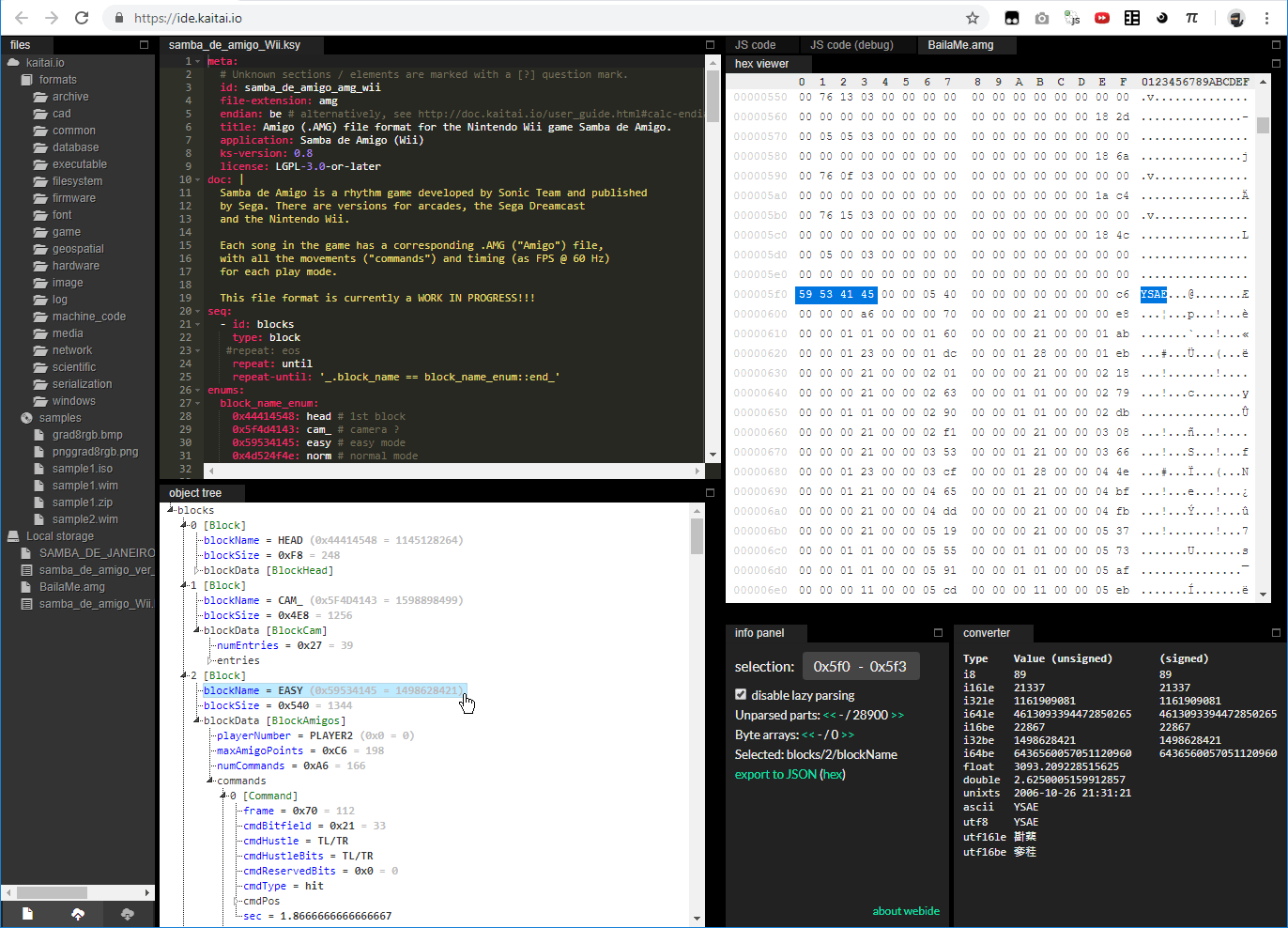Click the (hex) export link

tap(833, 774)
